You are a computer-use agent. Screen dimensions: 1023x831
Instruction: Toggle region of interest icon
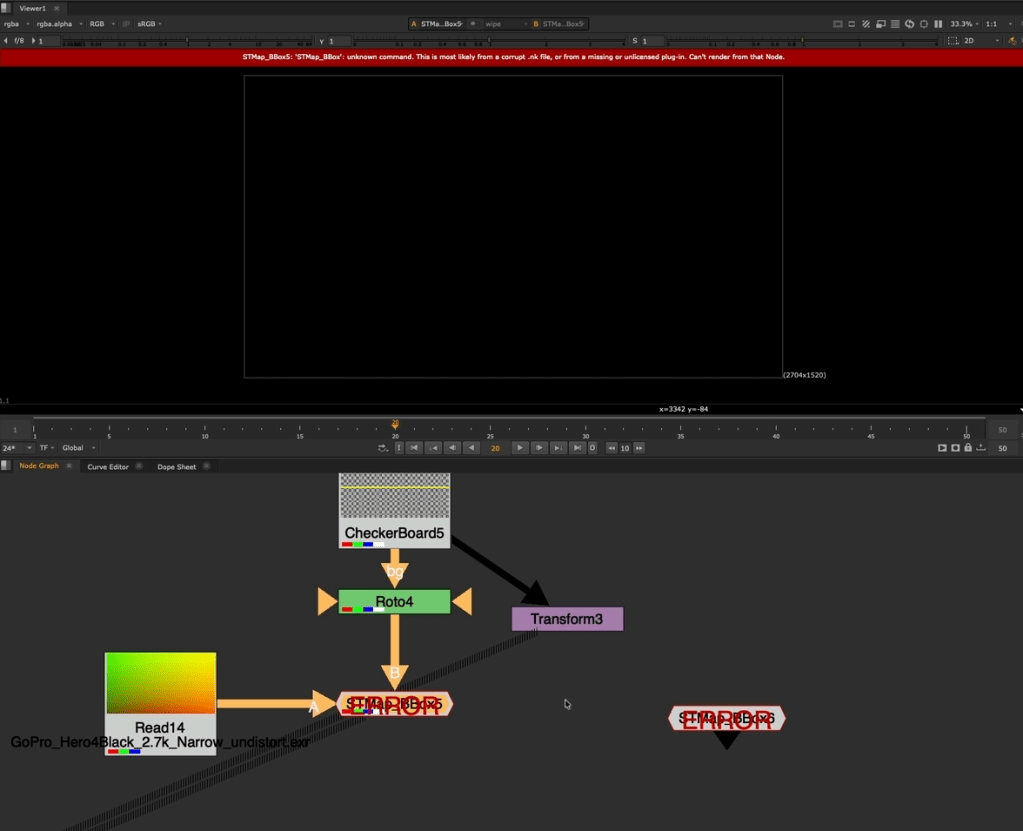point(851,24)
